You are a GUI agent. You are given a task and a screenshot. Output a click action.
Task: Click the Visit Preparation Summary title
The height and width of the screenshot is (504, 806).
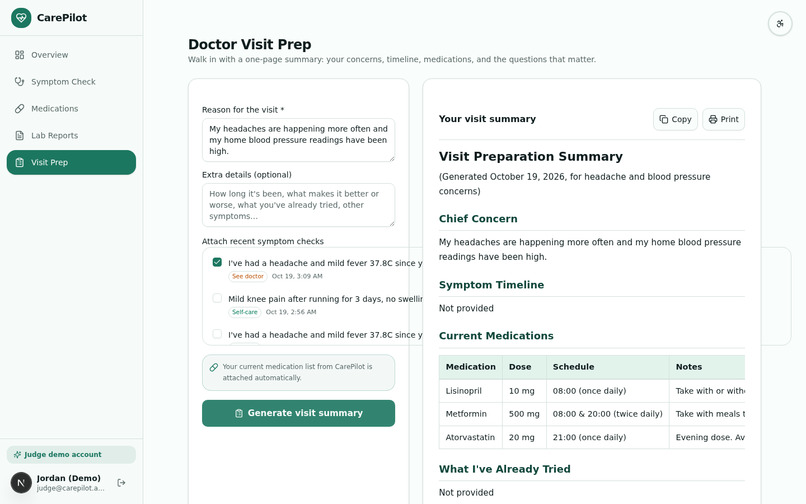pyautogui.click(x=530, y=156)
